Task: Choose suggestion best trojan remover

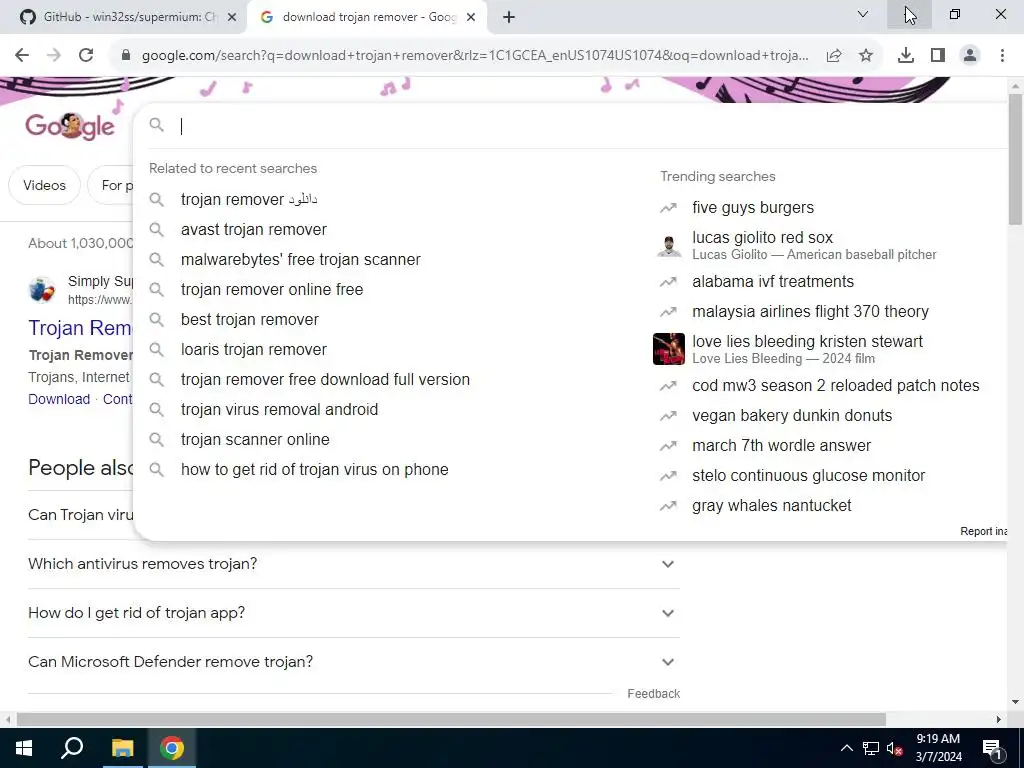Action: 249,320
